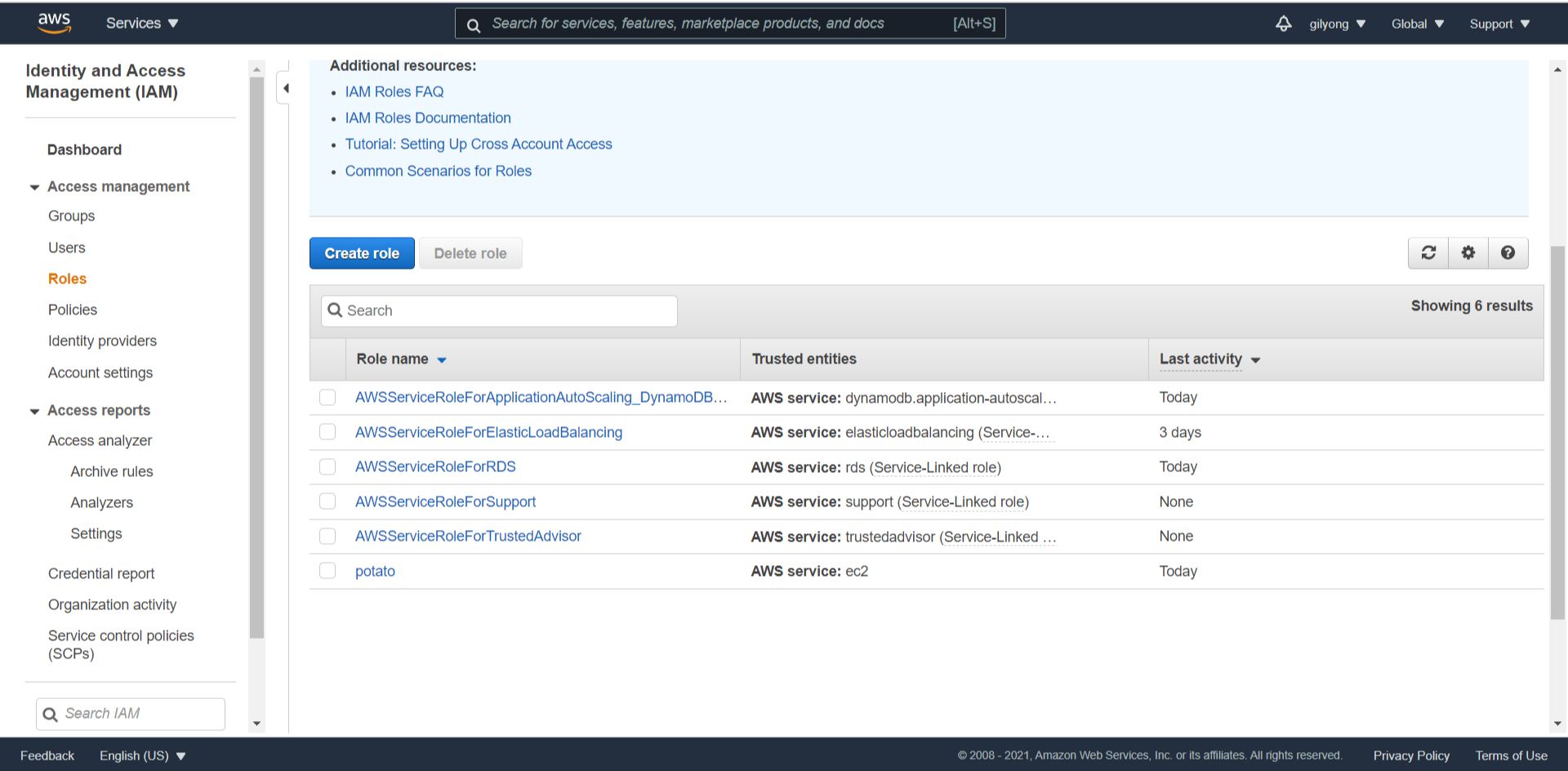This screenshot has height=771, width=1568.
Task: Click the Trusted entities column header
Action: click(x=804, y=359)
